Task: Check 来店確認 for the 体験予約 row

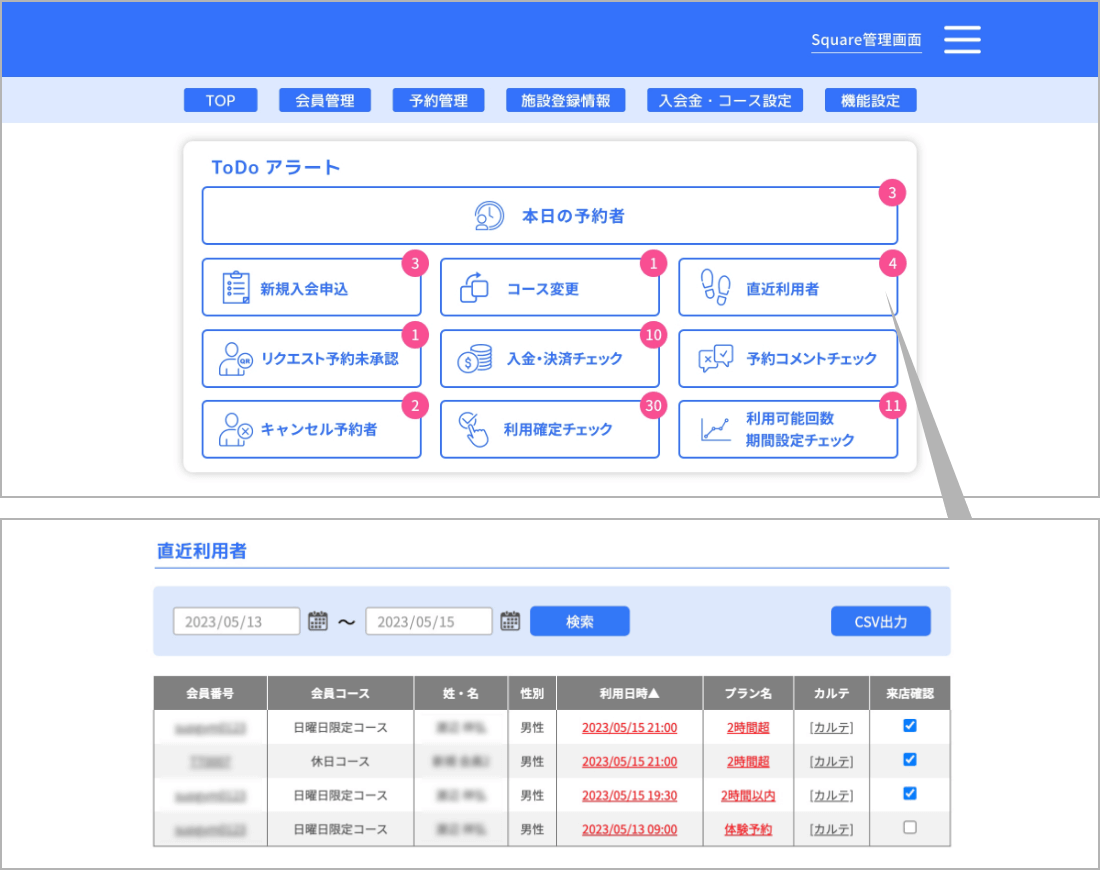Action: [909, 828]
